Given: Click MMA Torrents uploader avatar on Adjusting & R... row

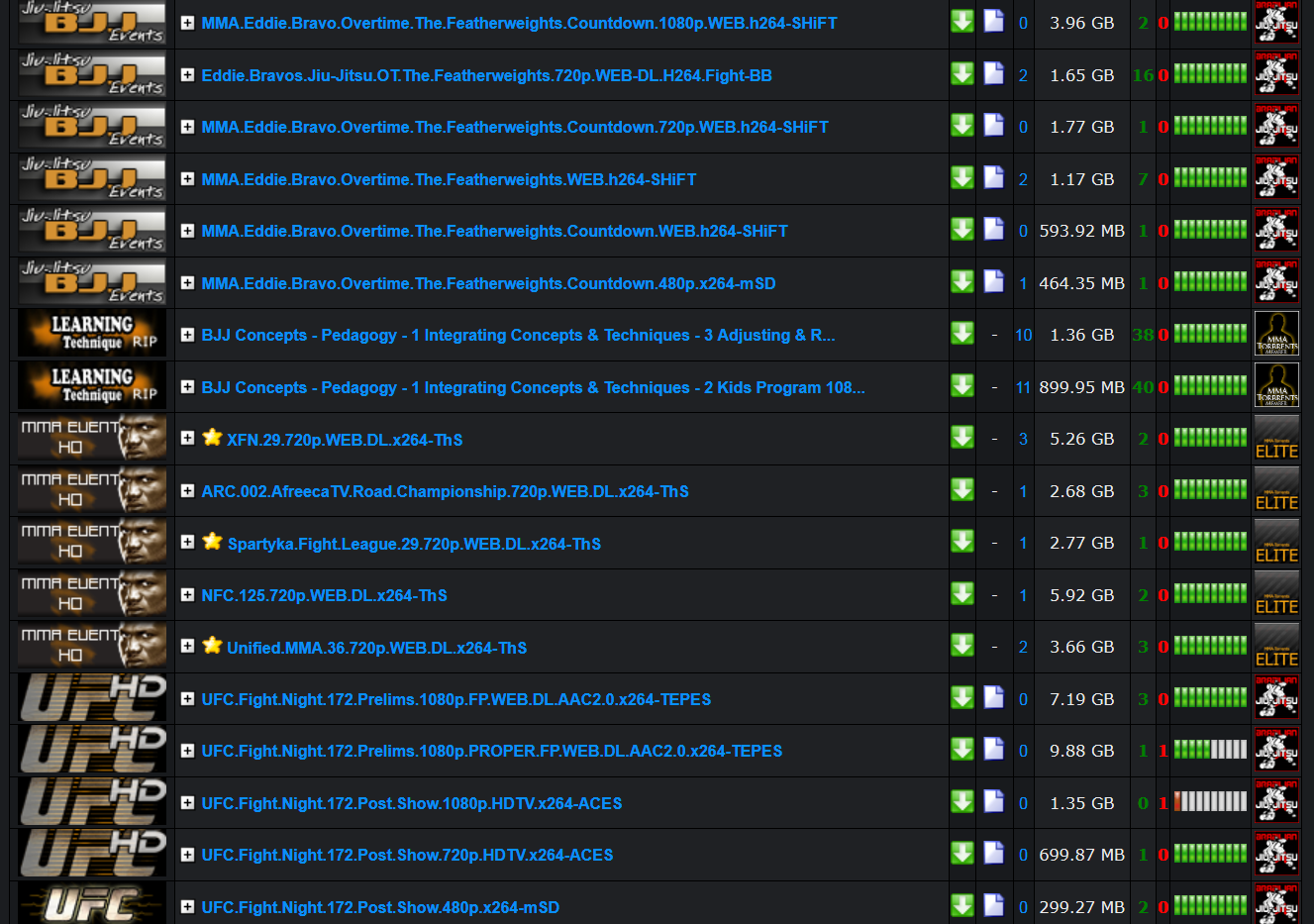Looking at the screenshot, I should pos(1276,334).
